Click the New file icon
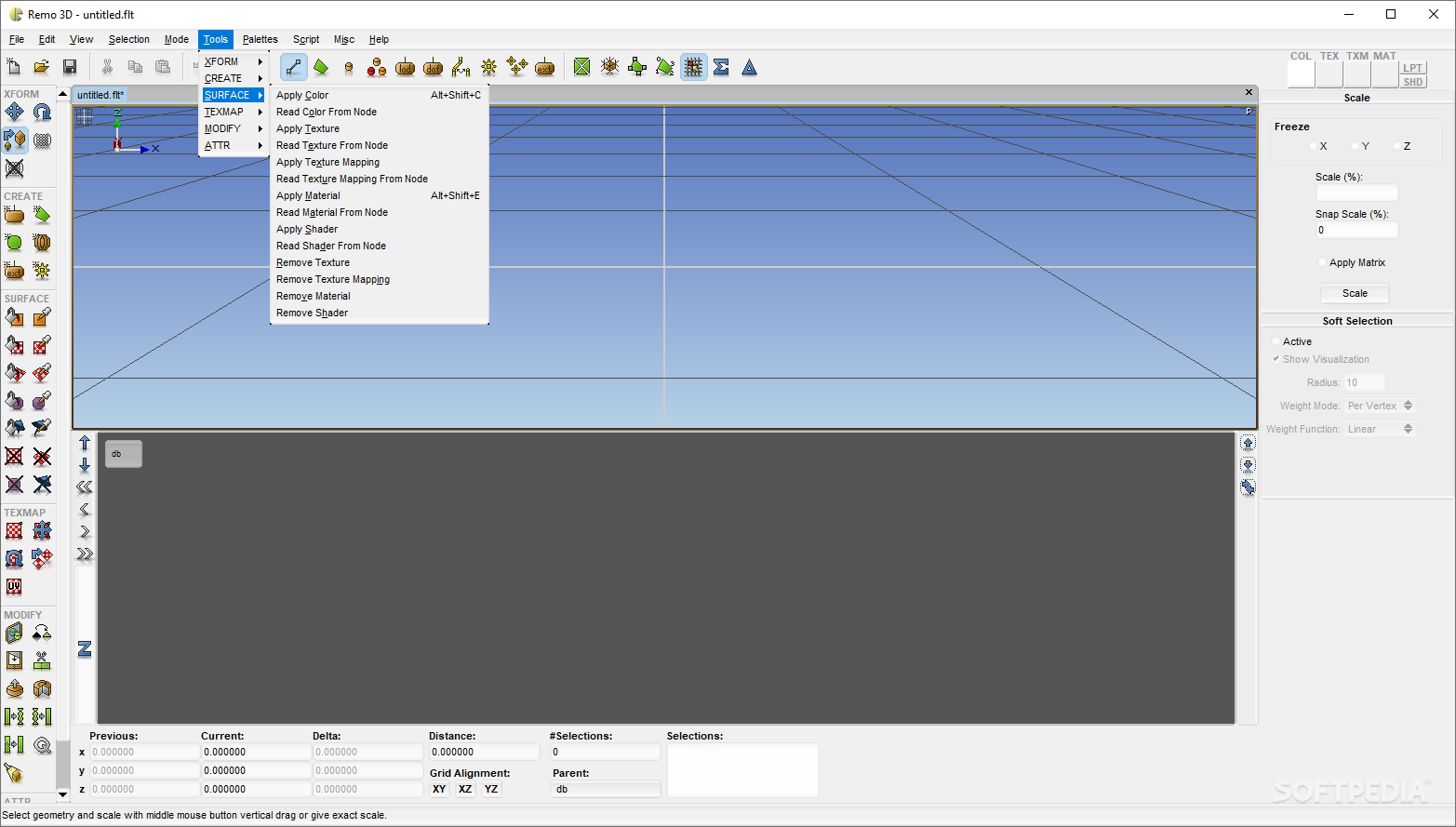Image resolution: width=1456 pixels, height=827 pixels. pyautogui.click(x=14, y=67)
